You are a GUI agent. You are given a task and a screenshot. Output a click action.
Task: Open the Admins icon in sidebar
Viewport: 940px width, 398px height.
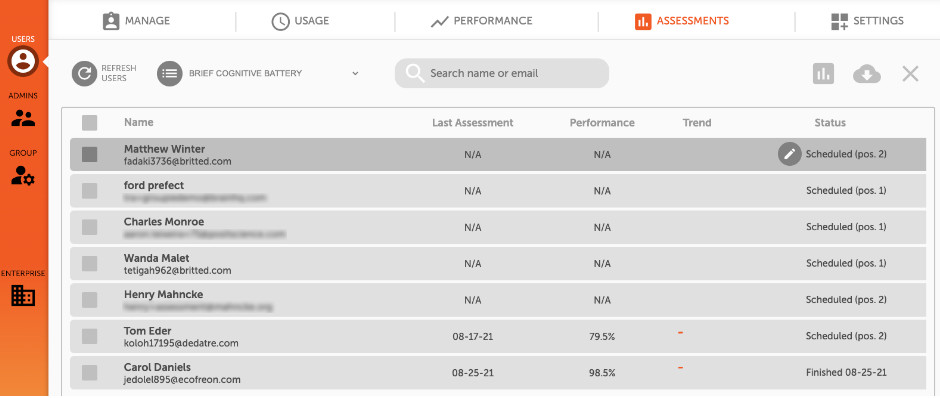[x=23, y=118]
